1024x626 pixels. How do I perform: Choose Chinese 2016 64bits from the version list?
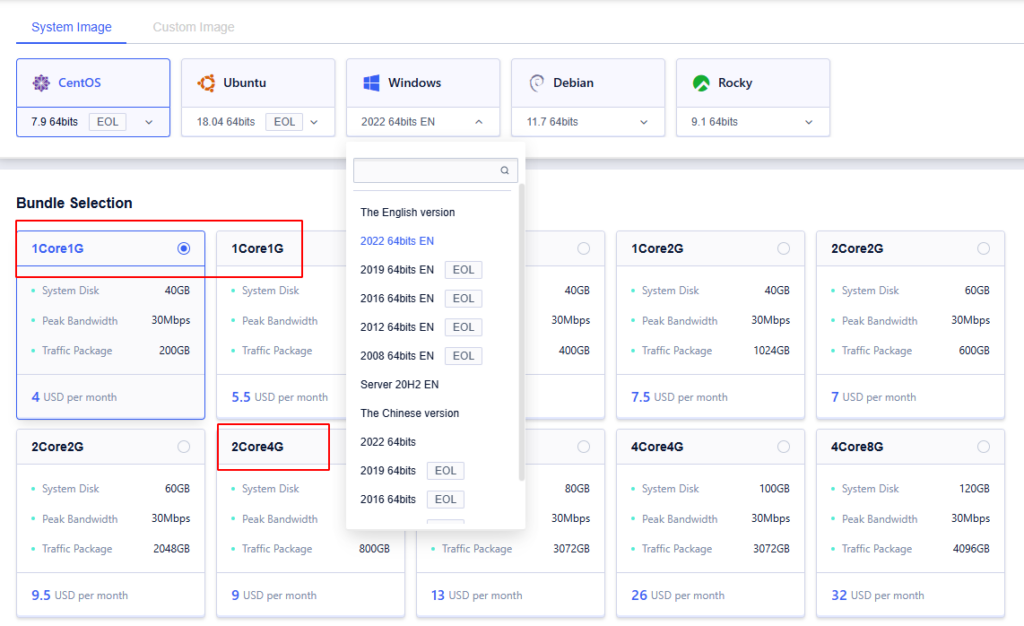point(388,499)
